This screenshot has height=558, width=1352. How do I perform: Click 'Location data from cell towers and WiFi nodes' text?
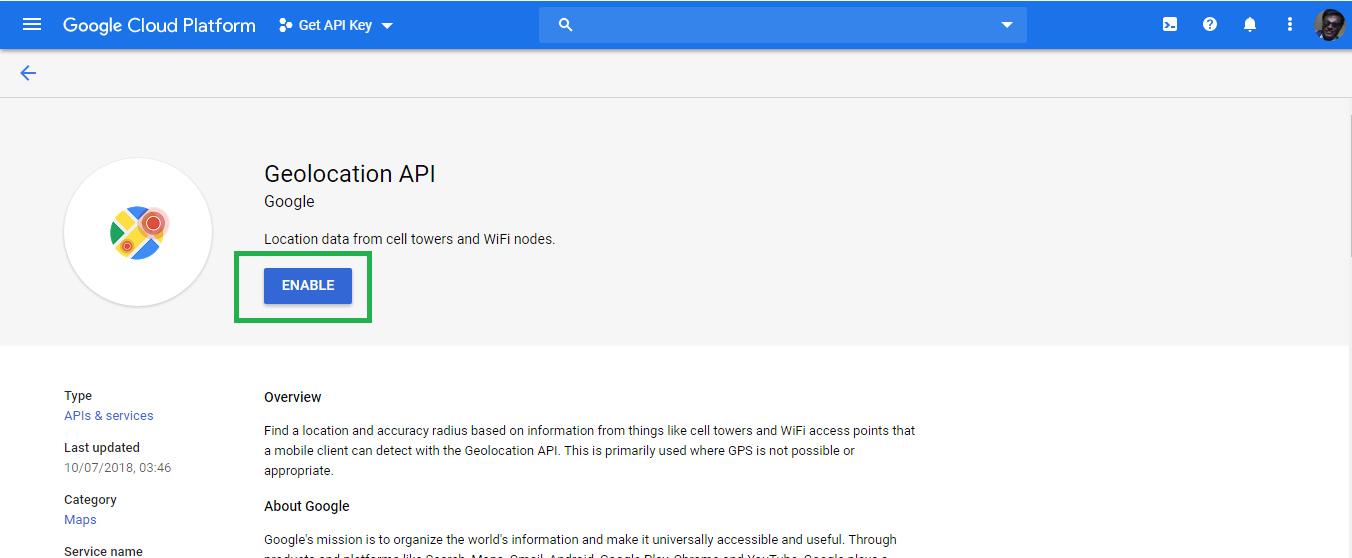[x=409, y=240]
